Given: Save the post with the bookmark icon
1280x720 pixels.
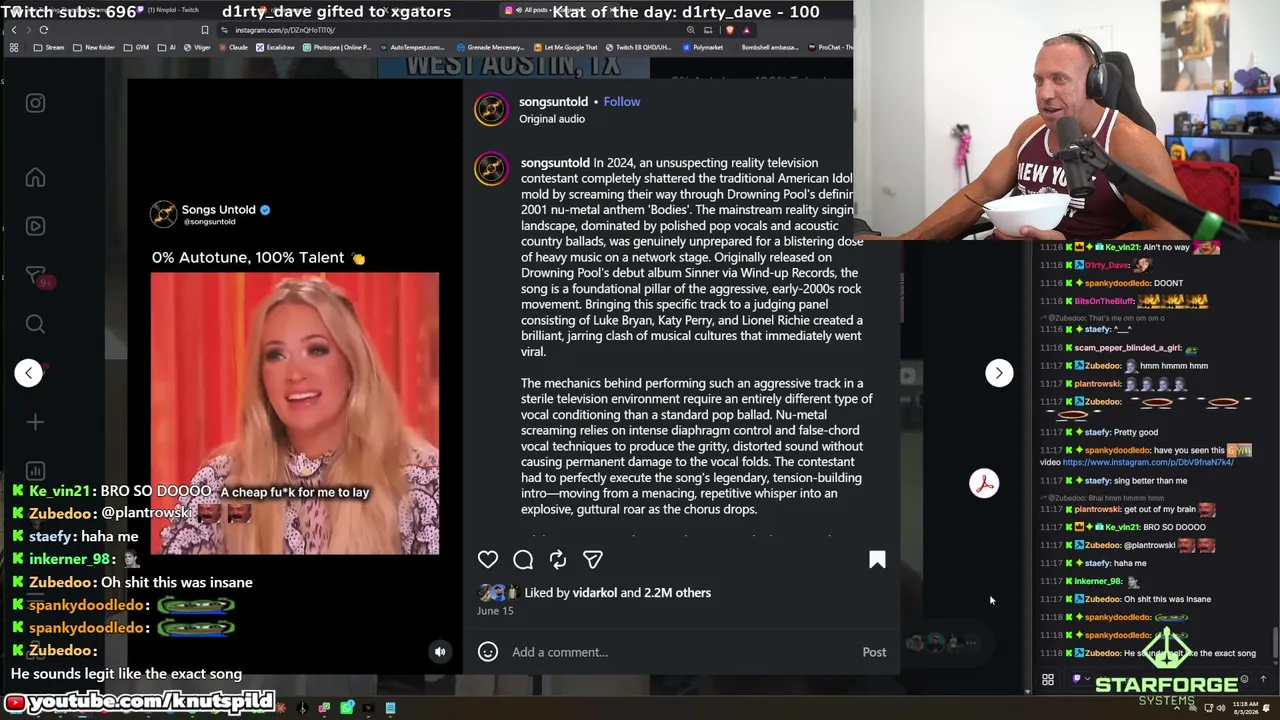Looking at the screenshot, I should coord(877,560).
